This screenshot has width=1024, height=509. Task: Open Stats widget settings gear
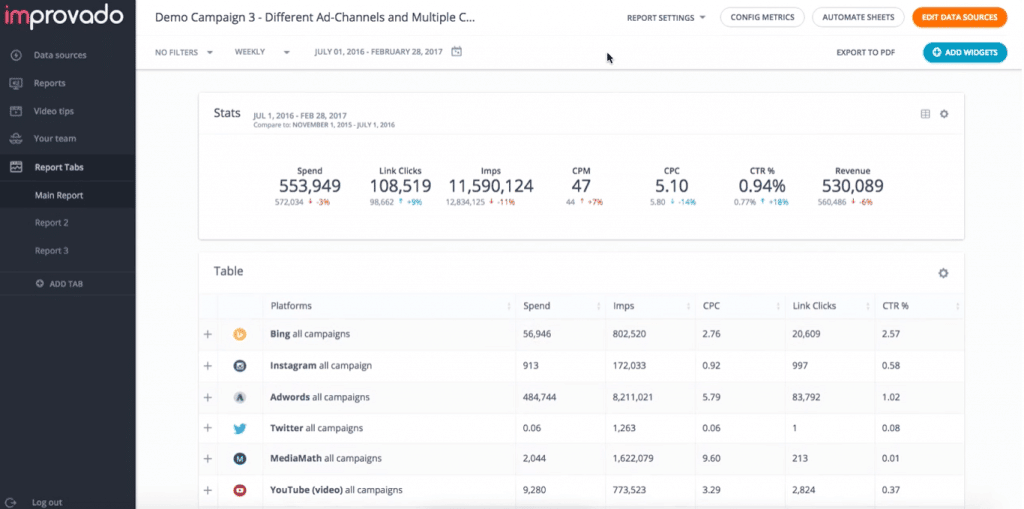click(944, 114)
